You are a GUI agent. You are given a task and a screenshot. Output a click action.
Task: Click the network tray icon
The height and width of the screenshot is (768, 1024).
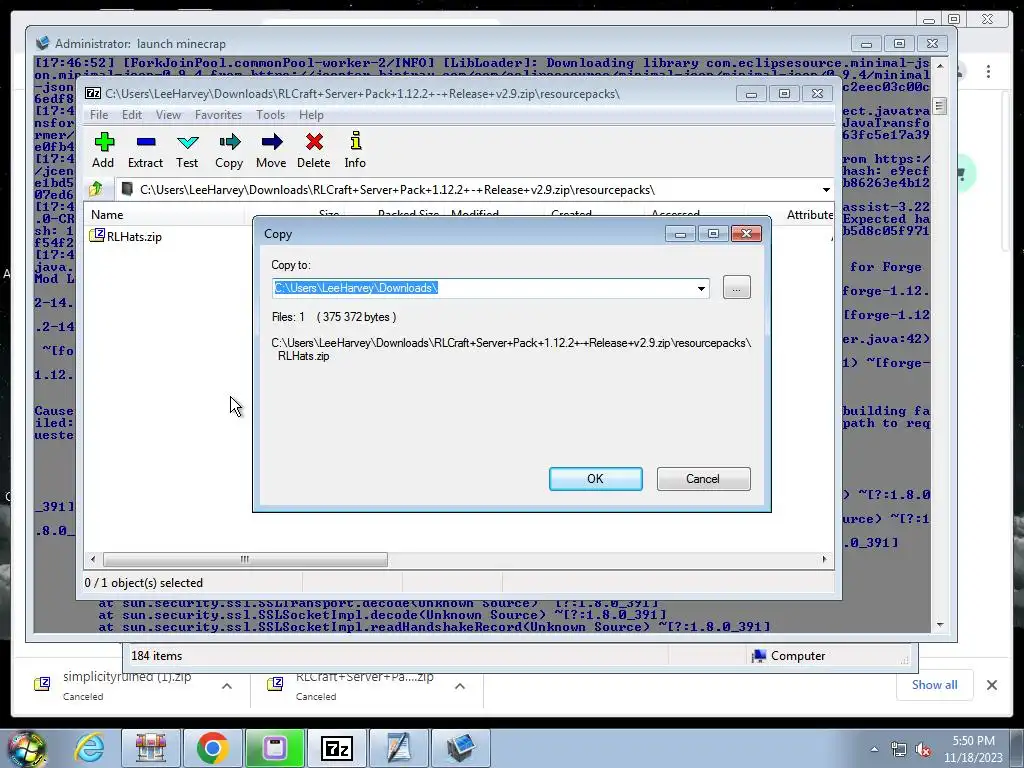click(899, 750)
